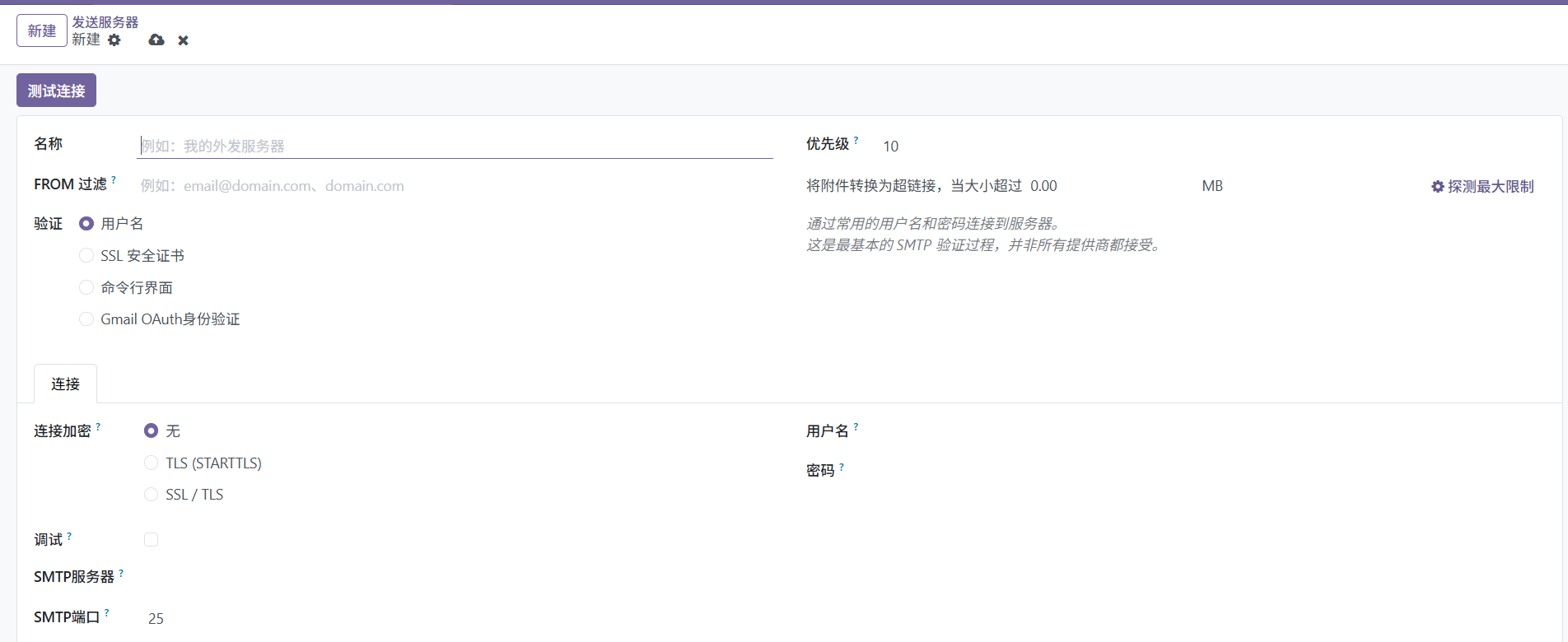This screenshot has height=642, width=1568.
Task: Discard changes with the X icon
Action: [183, 40]
